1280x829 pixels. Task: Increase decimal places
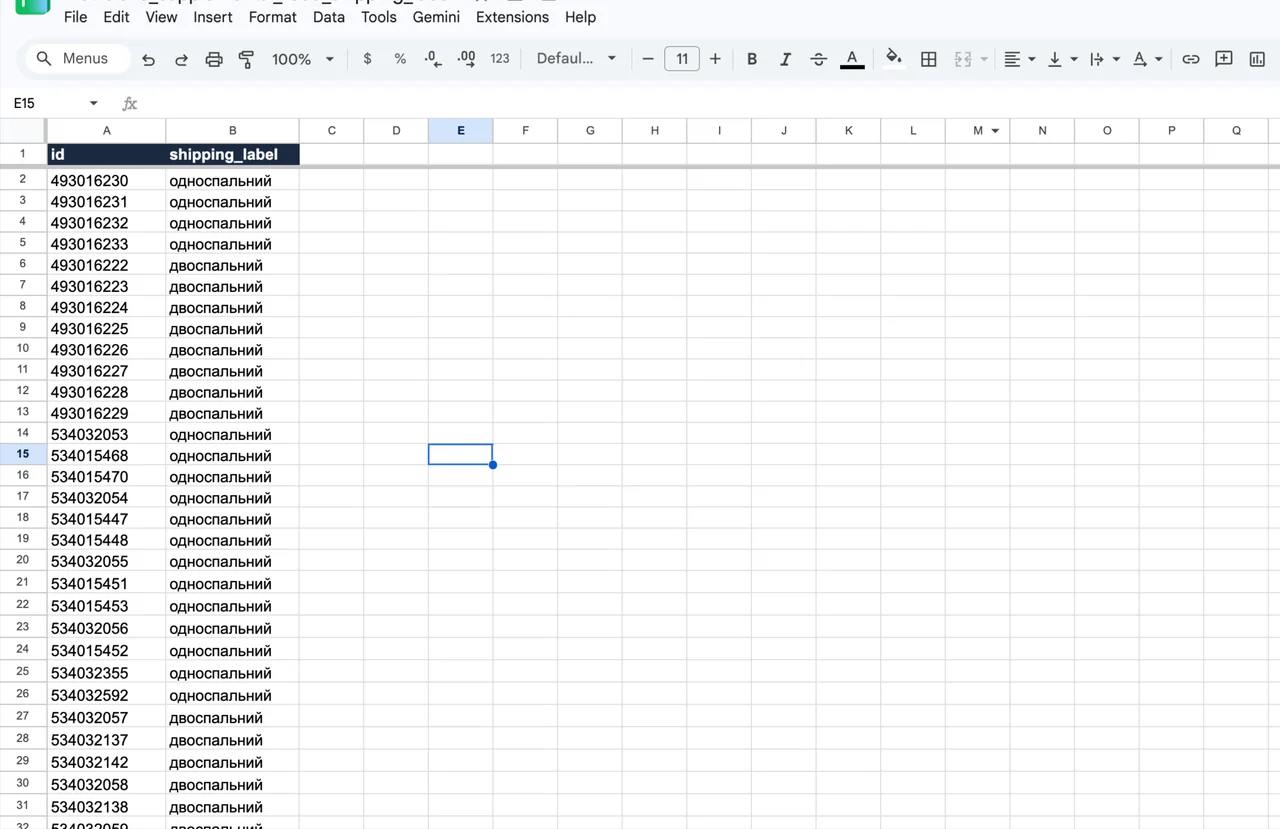click(x=466, y=59)
